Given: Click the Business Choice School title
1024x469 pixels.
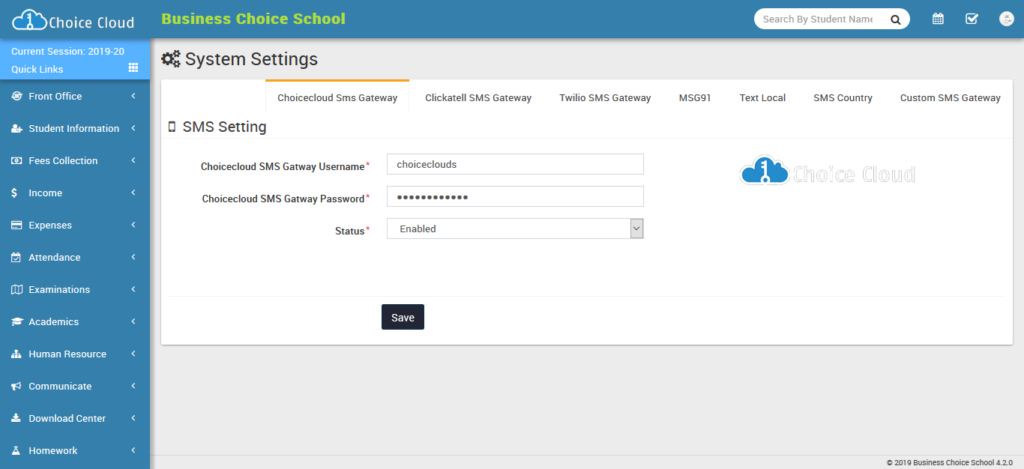Looking at the screenshot, I should click(x=253, y=19).
